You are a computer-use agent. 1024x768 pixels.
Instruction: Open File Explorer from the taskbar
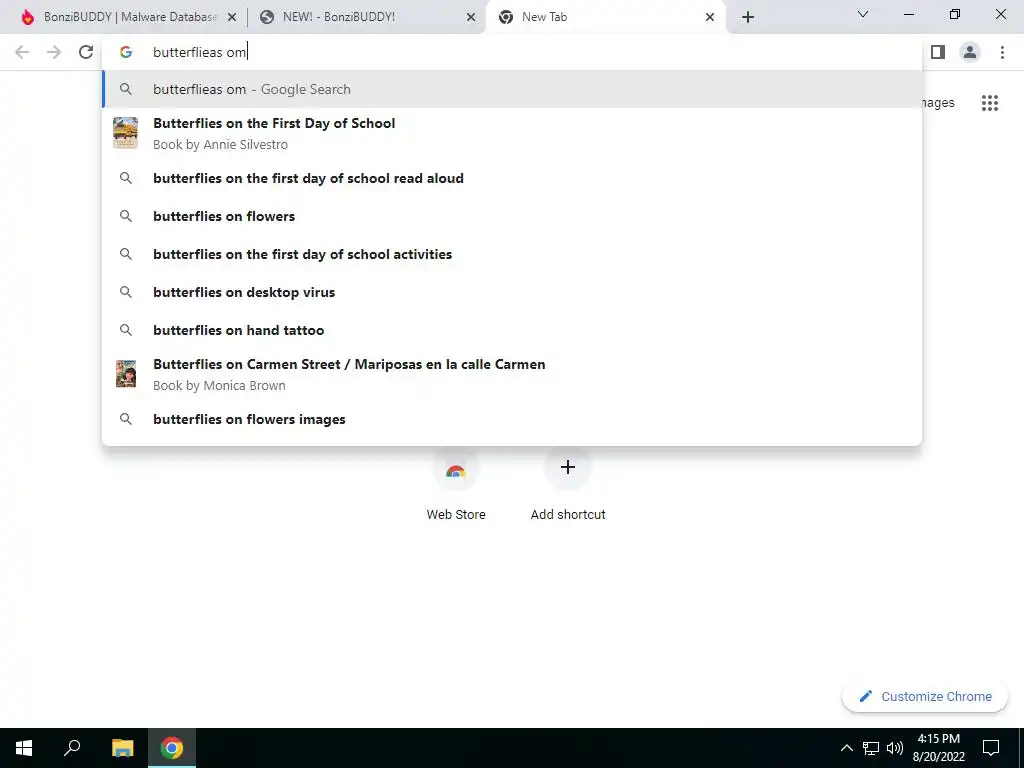coord(122,748)
